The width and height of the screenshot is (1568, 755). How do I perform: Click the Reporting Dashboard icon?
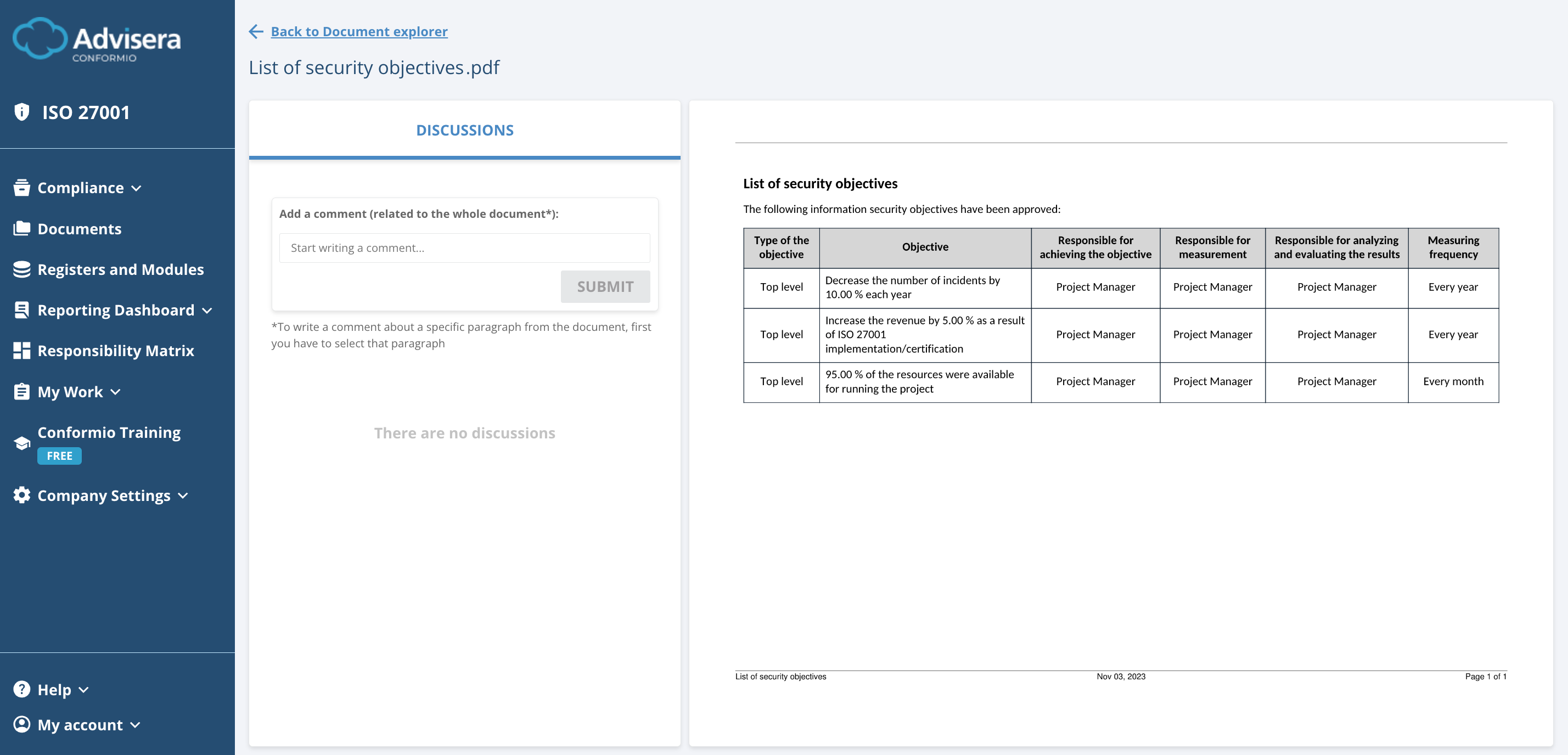[x=22, y=309]
